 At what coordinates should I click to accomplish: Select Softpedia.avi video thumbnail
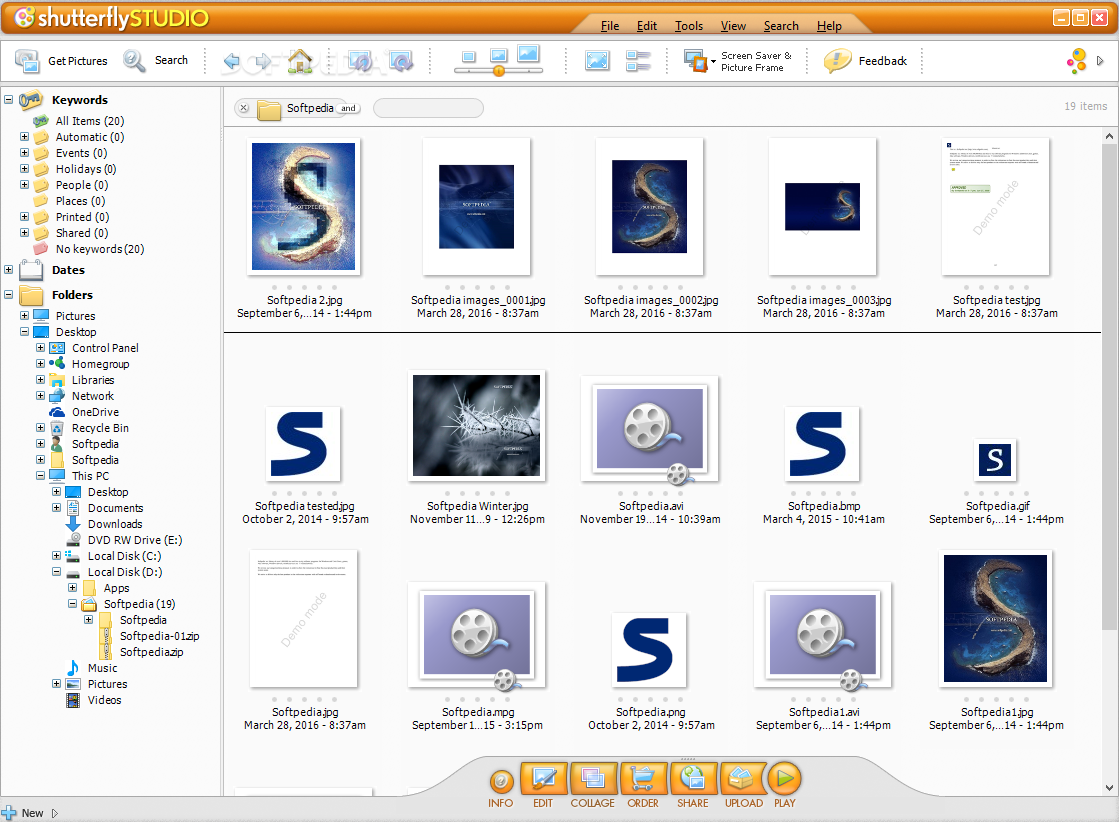649,430
